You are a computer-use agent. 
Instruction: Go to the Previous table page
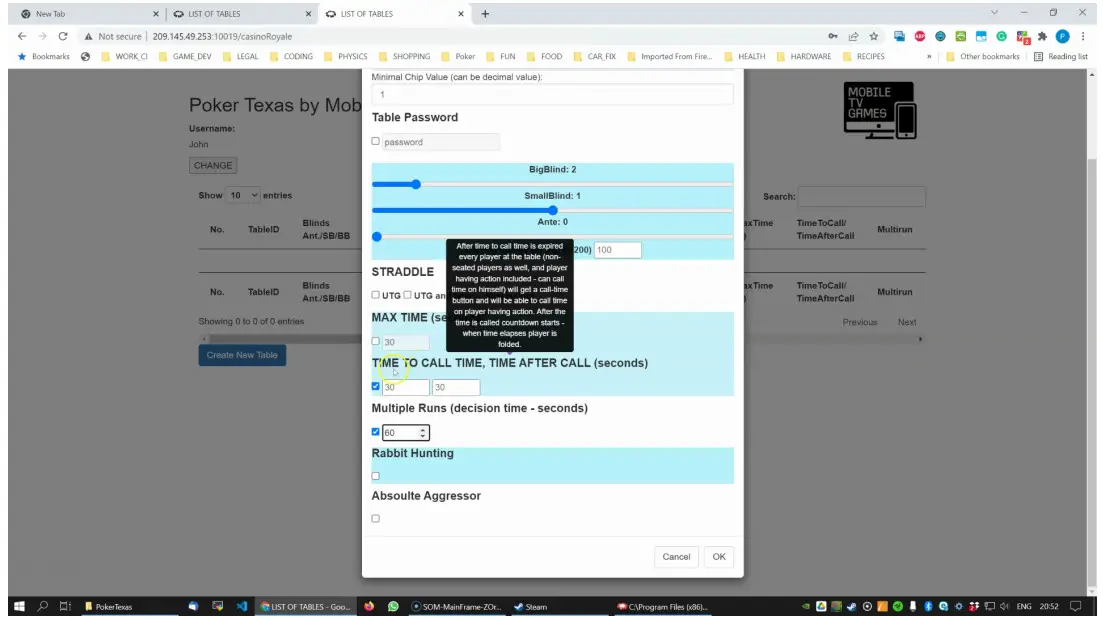[x=860, y=322]
